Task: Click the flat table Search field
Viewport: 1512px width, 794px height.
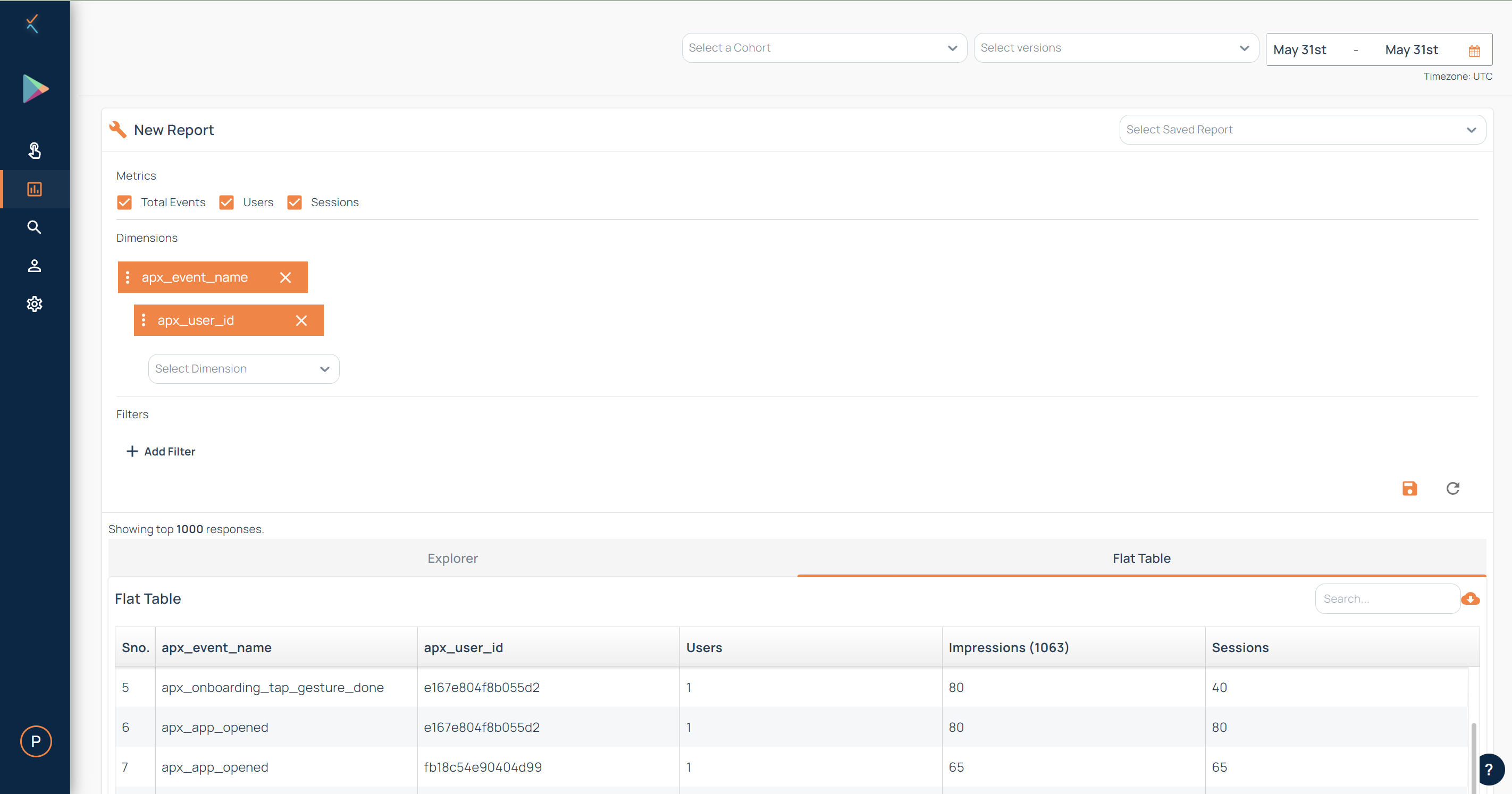Action: tap(1387, 598)
